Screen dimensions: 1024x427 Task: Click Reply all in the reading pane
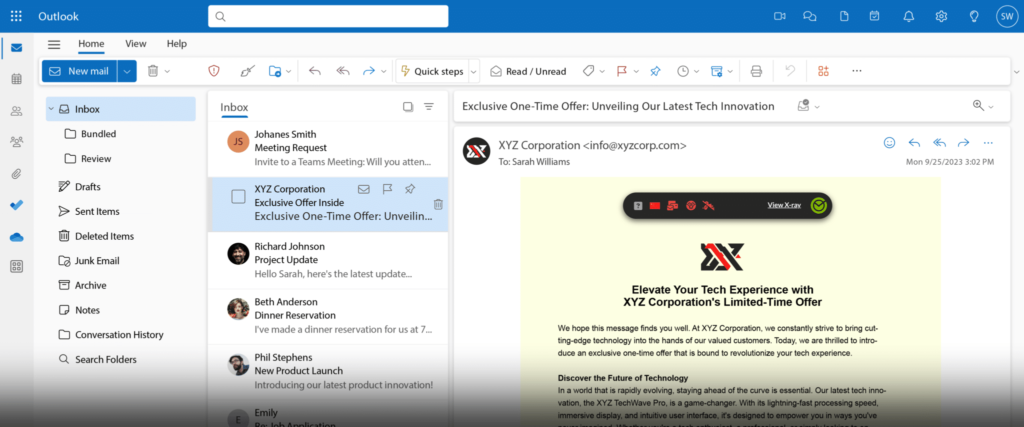[x=939, y=143]
